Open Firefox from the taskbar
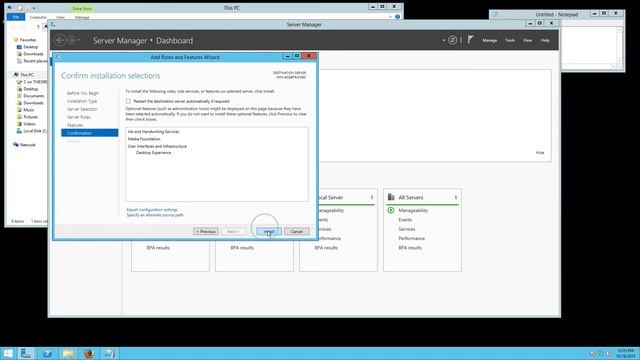 pyautogui.click(x=89, y=353)
